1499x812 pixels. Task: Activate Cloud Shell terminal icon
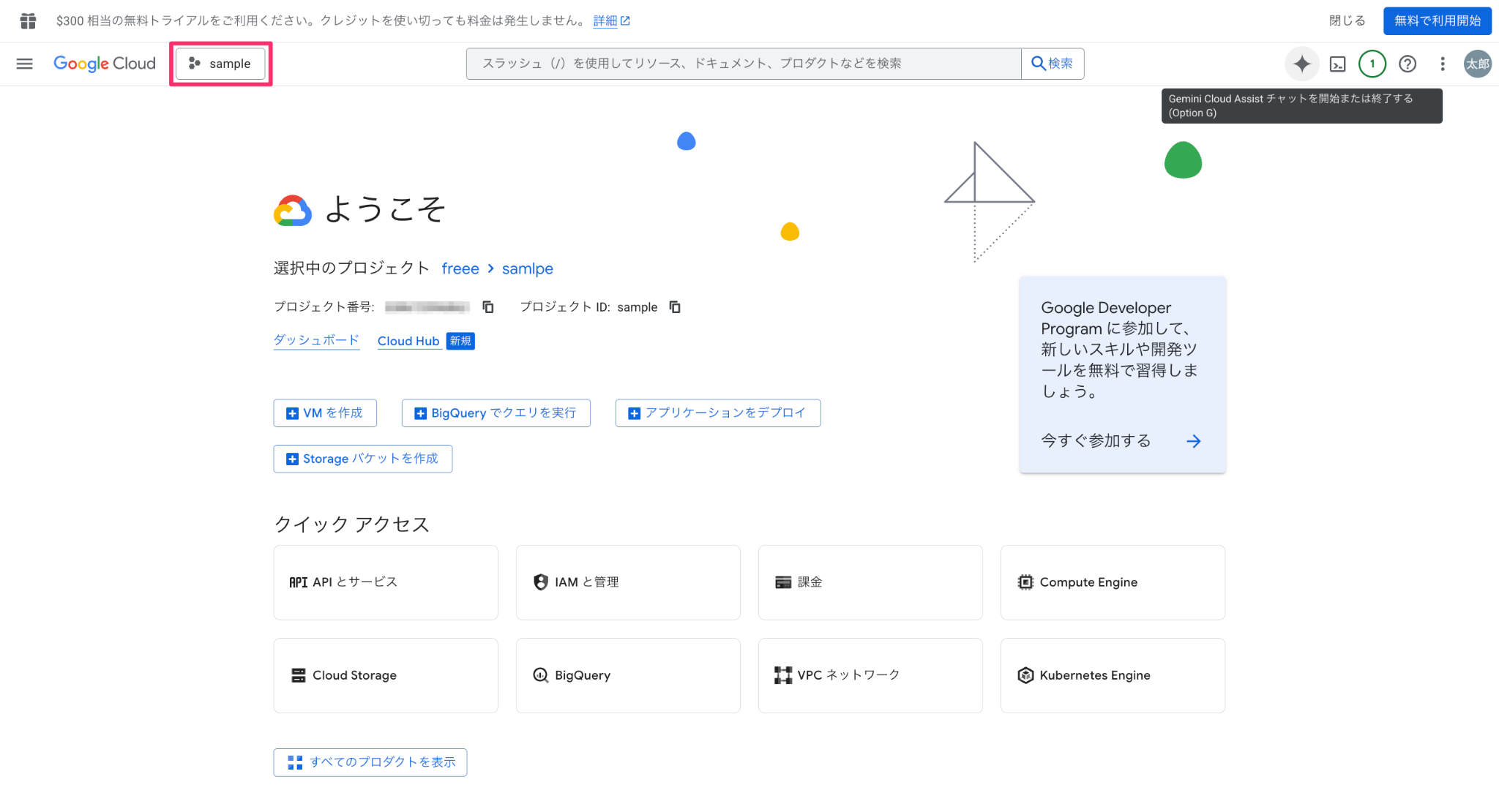click(x=1337, y=64)
